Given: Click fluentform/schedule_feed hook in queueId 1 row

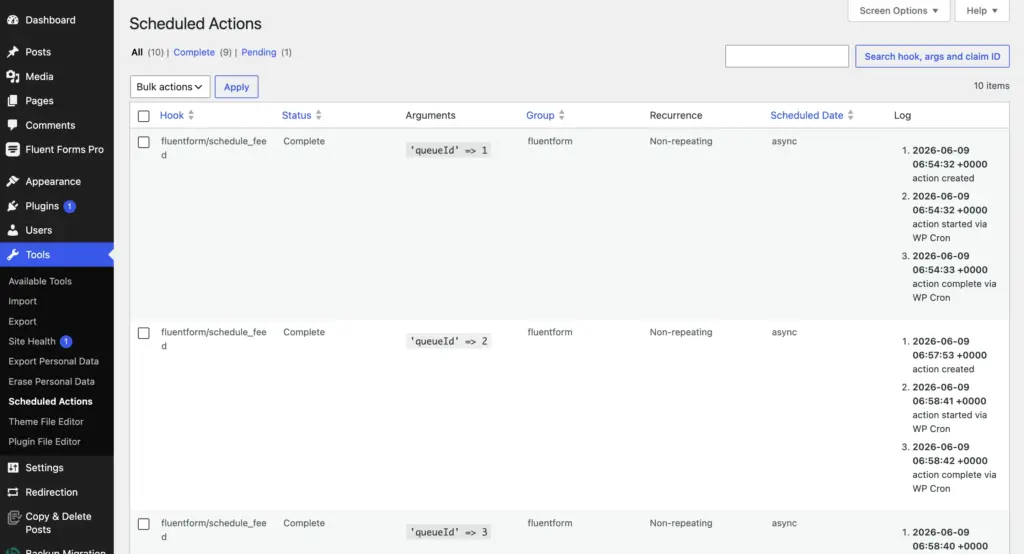Looking at the screenshot, I should coord(214,148).
